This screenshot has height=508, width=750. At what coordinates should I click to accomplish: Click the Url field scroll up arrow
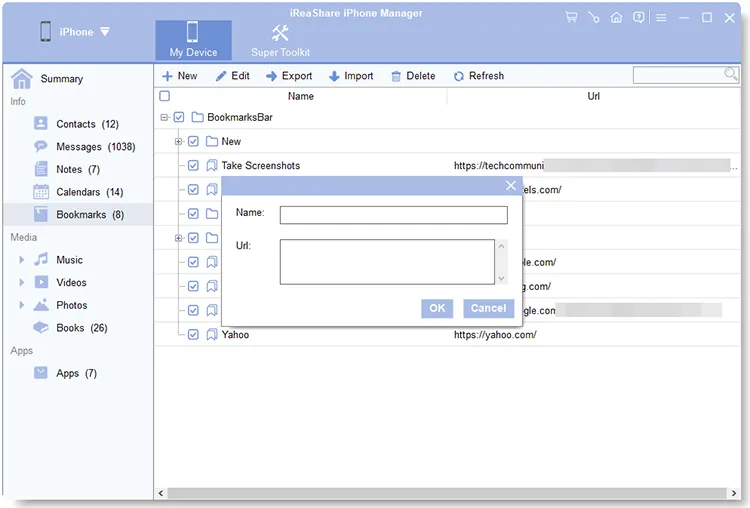click(501, 246)
